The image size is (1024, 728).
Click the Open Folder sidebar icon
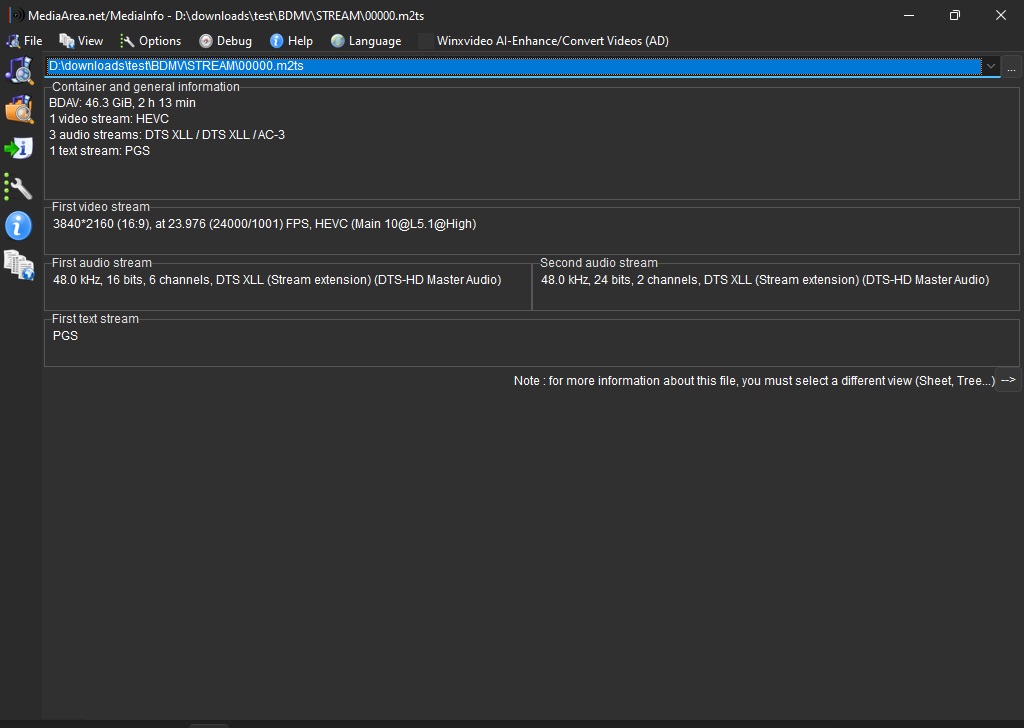tap(19, 109)
